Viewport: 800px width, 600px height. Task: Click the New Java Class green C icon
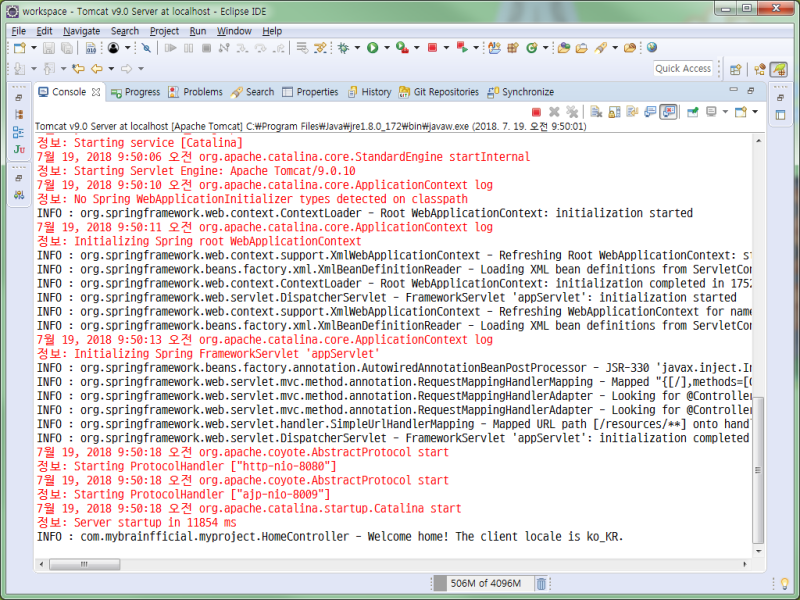pyautogui.click(x=532, y=48)
